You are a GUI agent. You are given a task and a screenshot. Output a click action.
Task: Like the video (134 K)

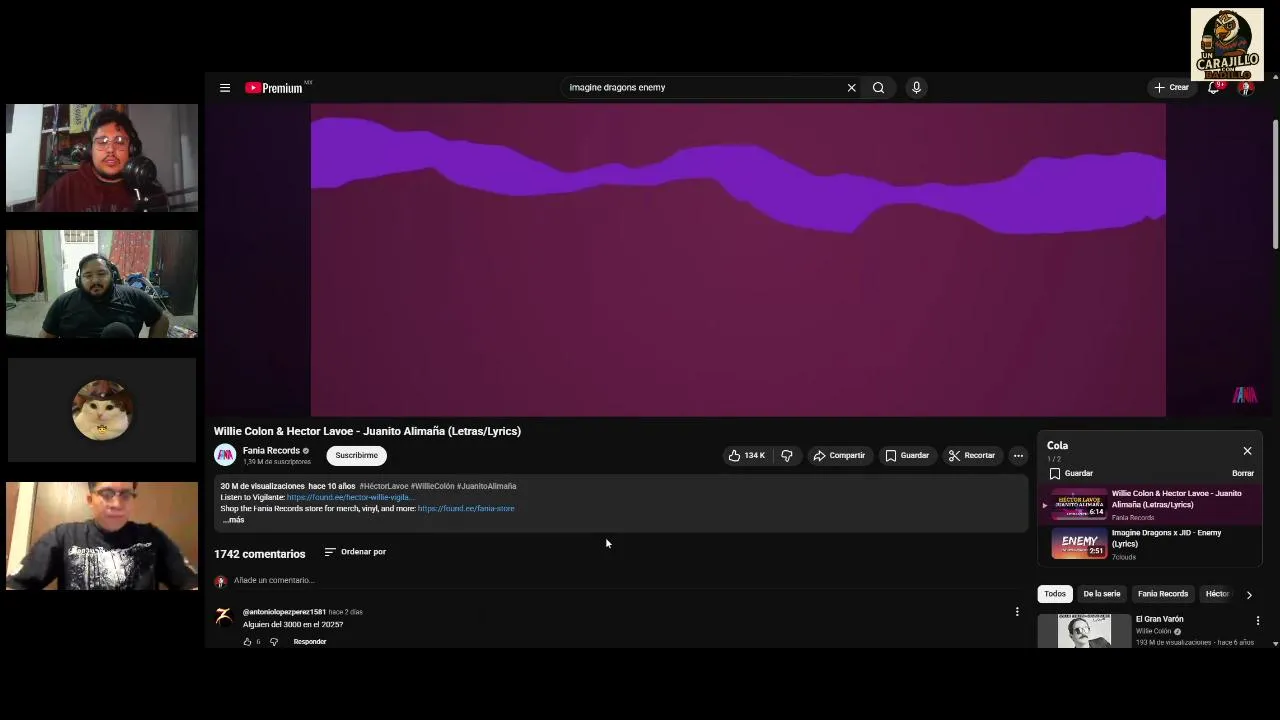pyautogui.click(x=746, y=456)
